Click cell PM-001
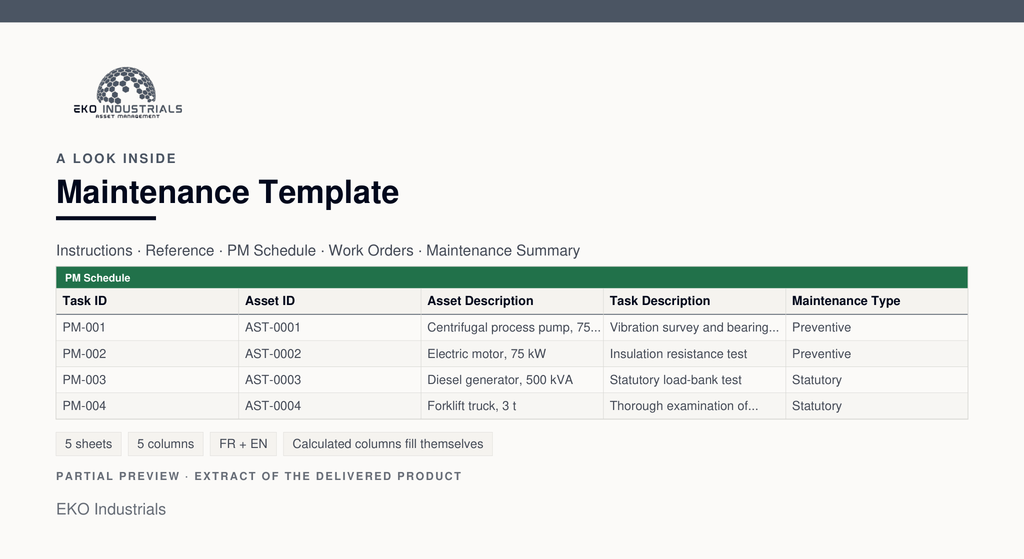This screenshot has height=559, width=1024. click(x=148, y=328)
